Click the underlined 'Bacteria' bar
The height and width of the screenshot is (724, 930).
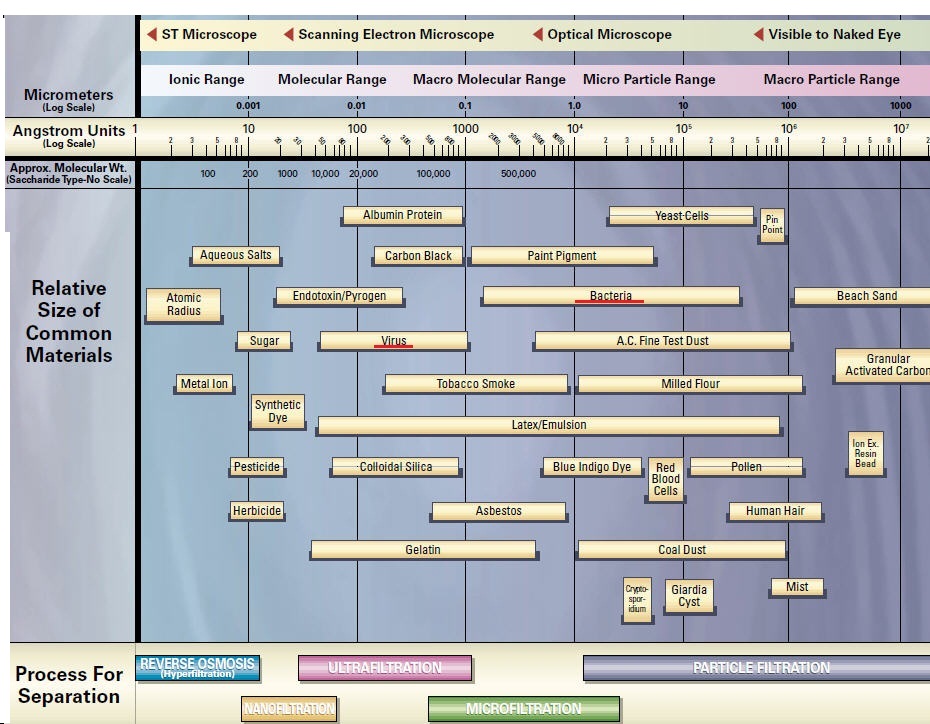tap(611, 296)
